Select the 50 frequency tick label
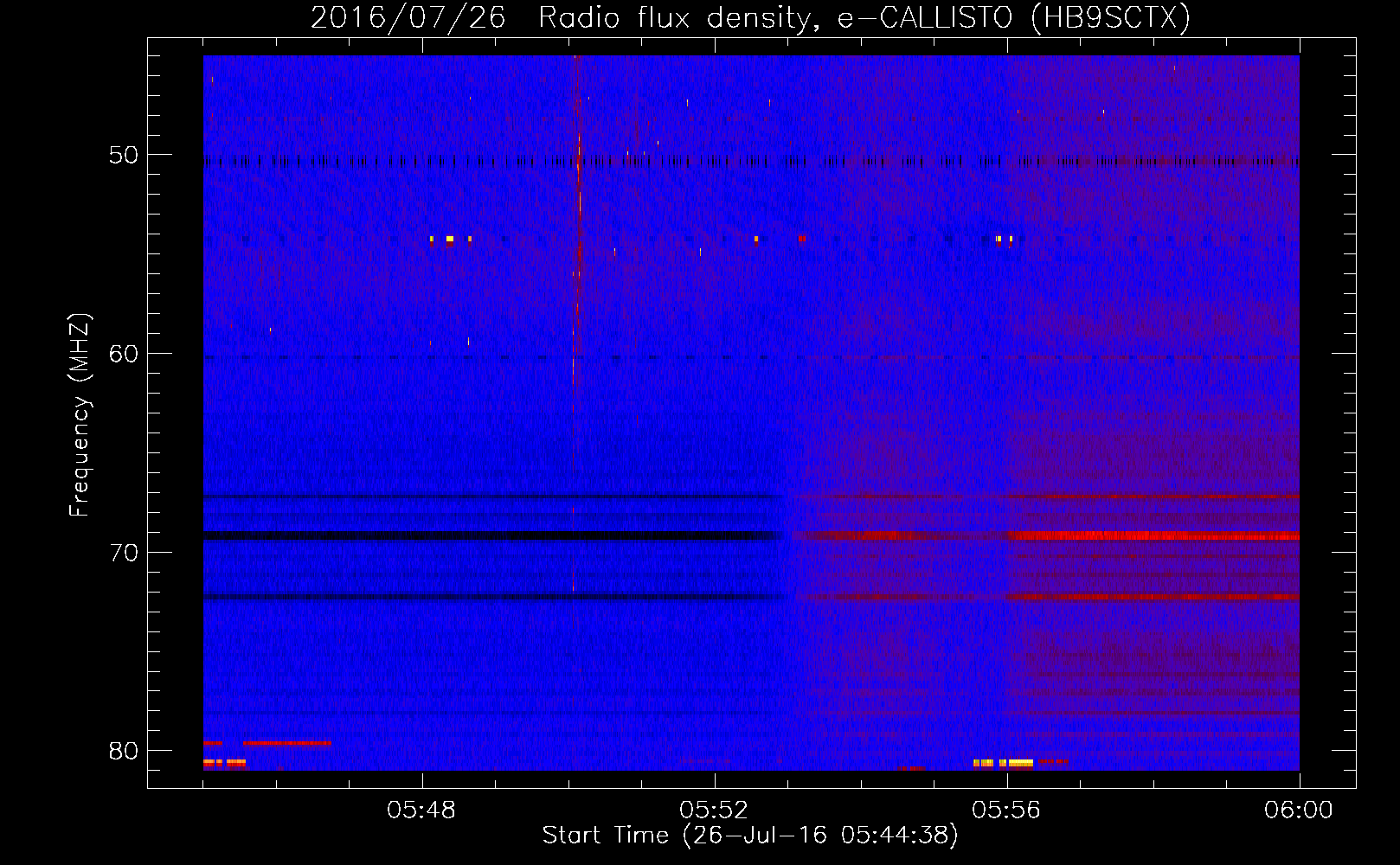Image resolution: width=1400 pixels, height=865 pixels. pos(125,156)
